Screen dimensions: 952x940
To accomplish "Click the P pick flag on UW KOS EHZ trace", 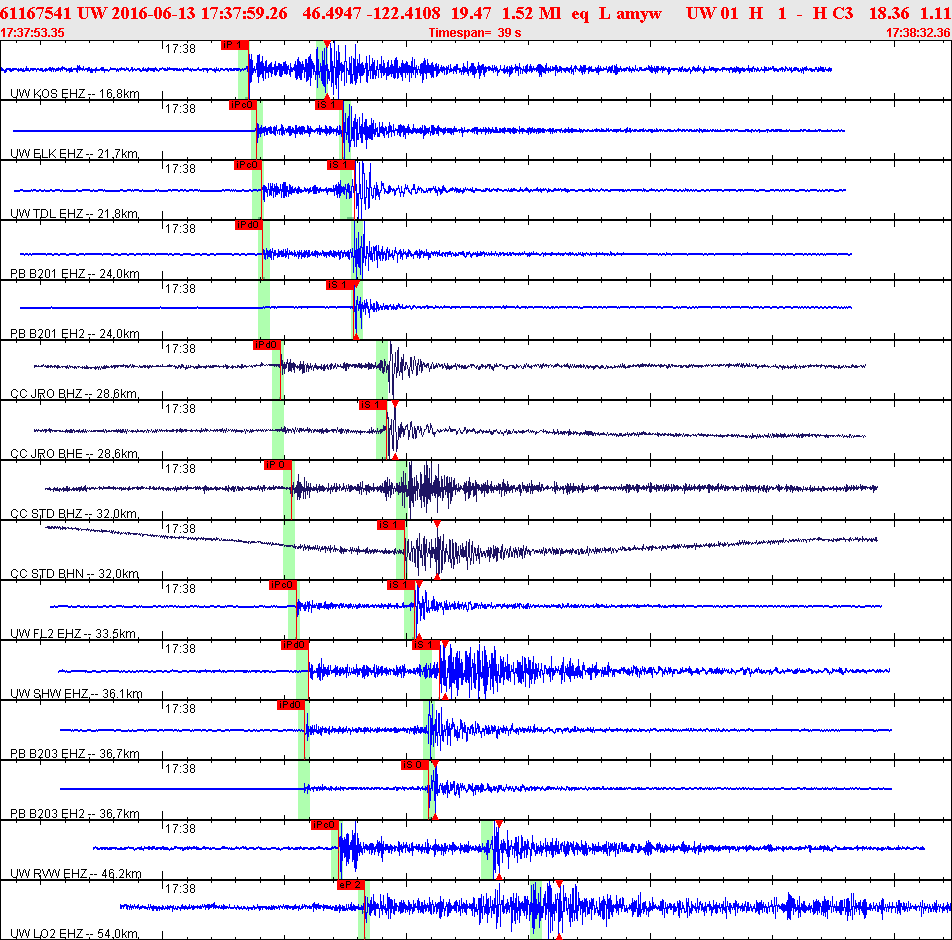I will (x=232, y=45).
